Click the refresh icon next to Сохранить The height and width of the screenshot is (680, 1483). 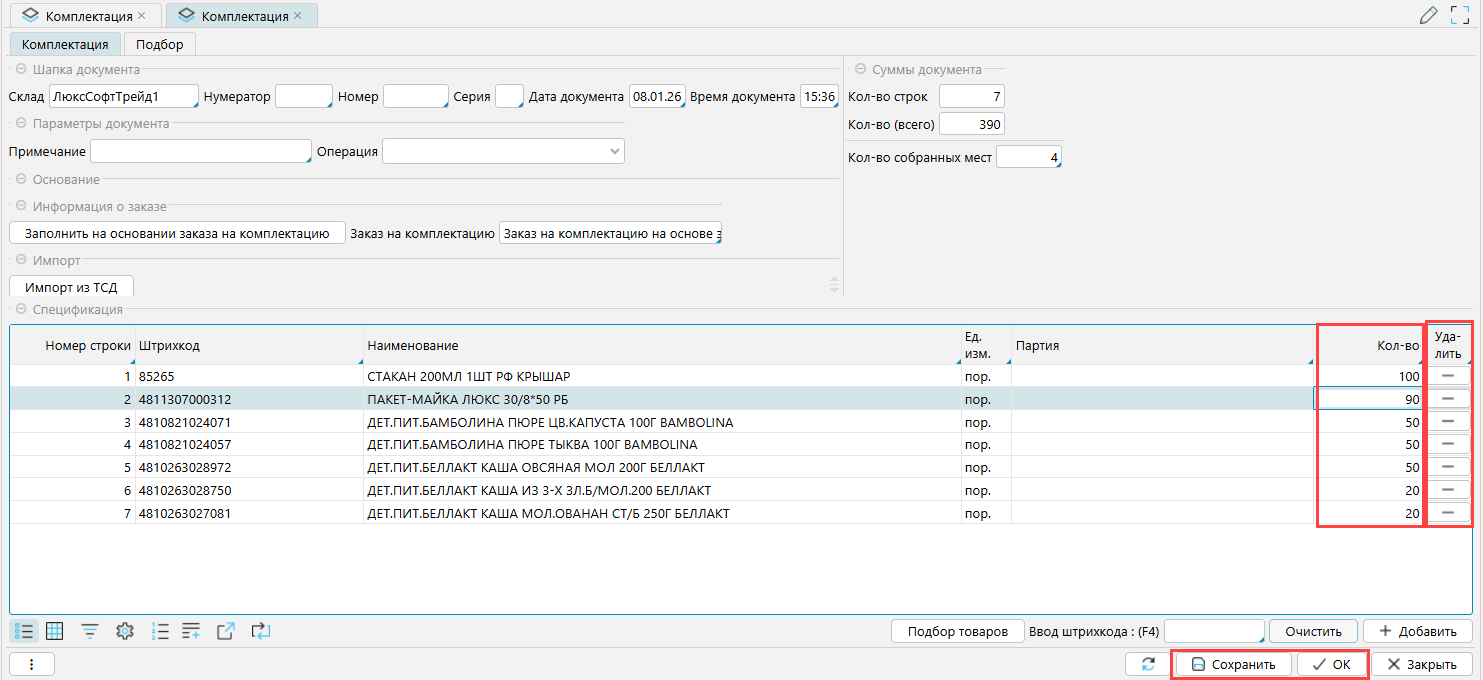1147,664
